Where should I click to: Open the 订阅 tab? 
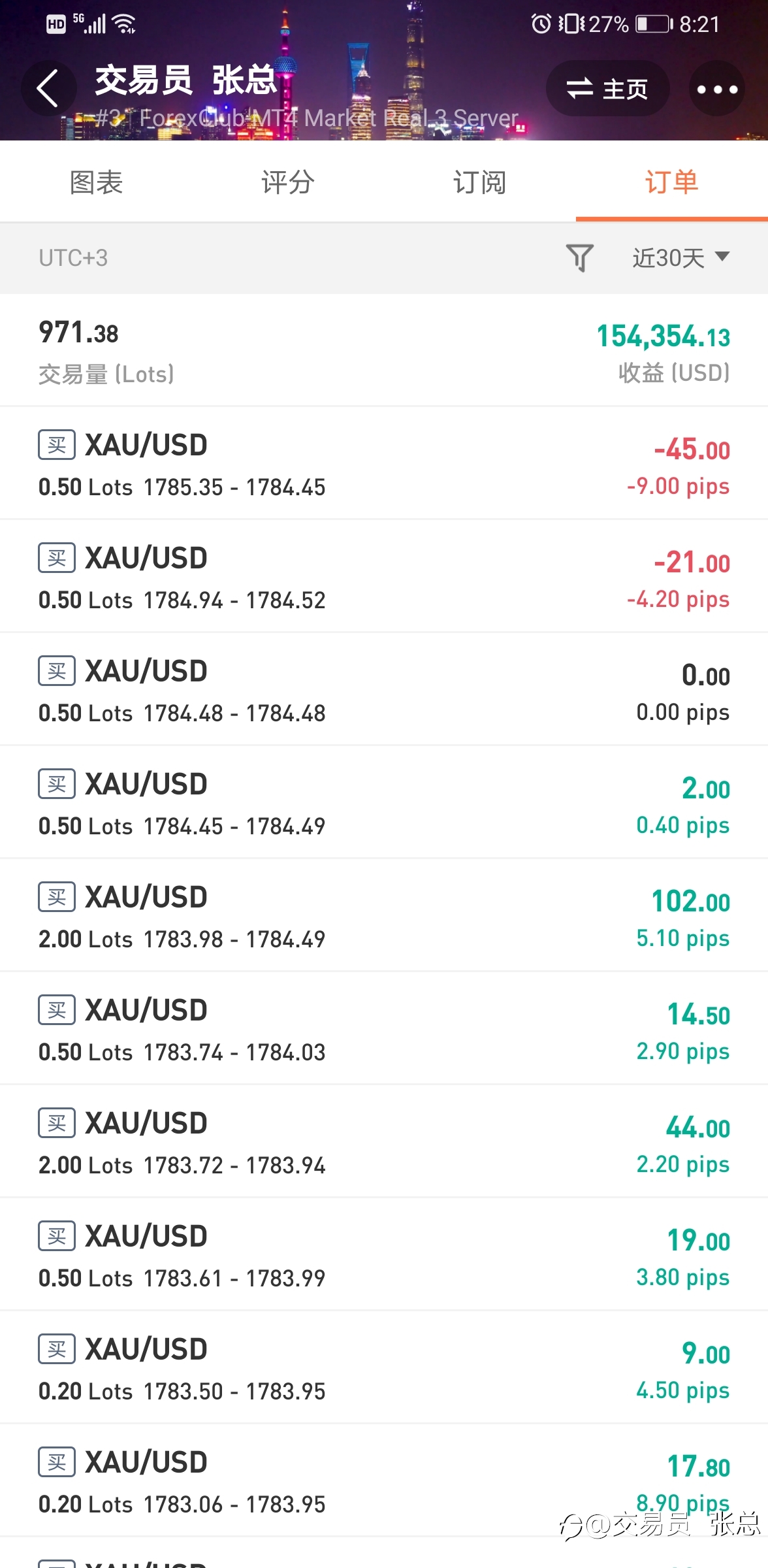(x=480, y=182)
